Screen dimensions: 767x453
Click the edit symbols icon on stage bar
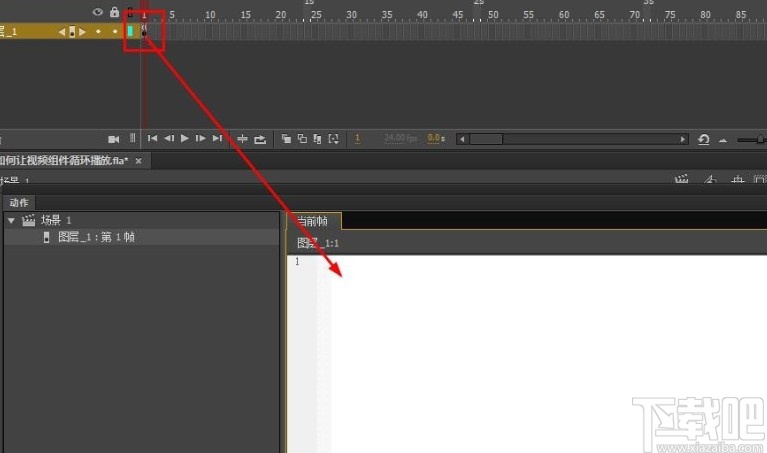[710, 180]
